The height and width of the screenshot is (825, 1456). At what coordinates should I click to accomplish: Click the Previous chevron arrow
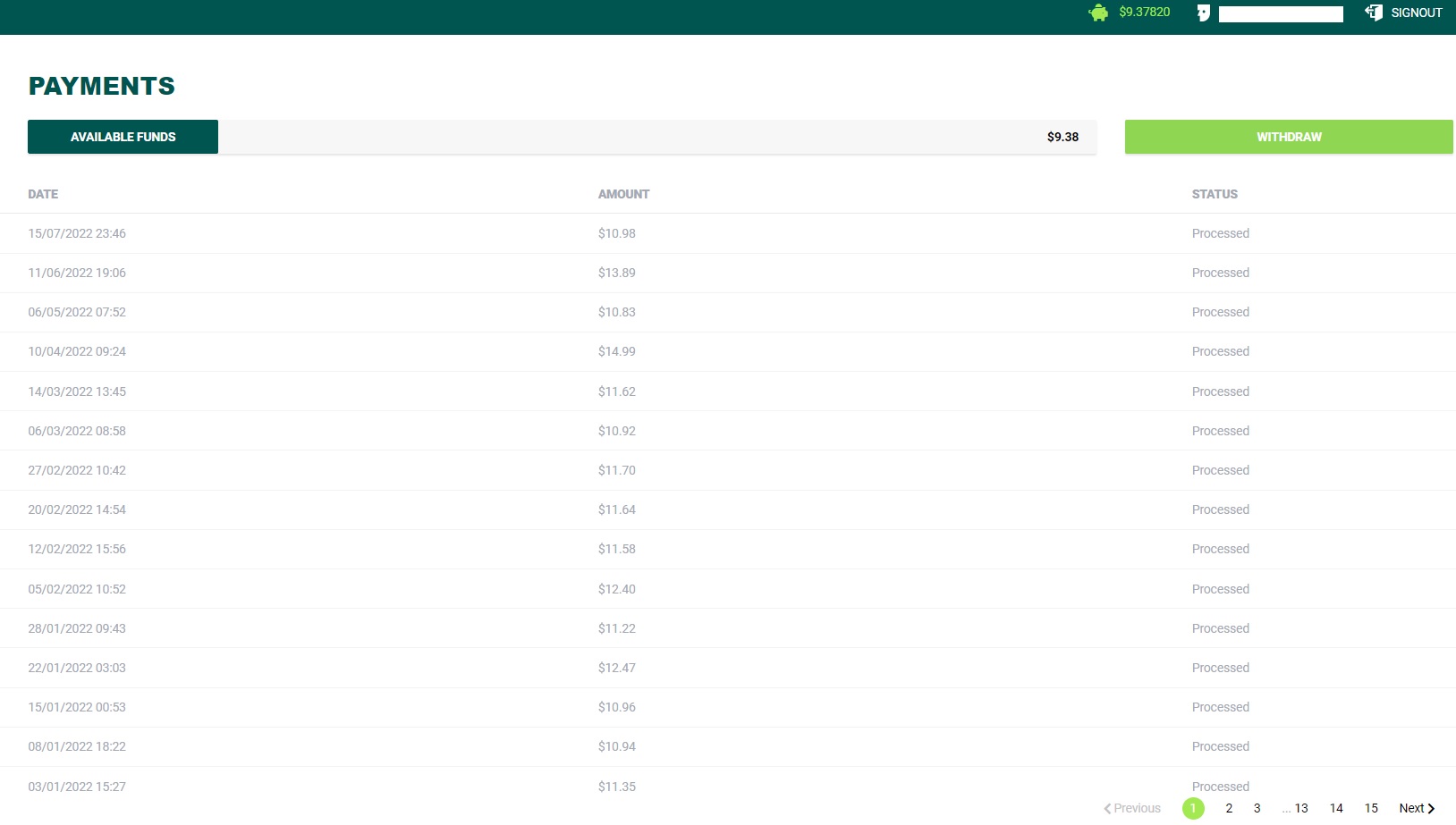click(x=1107, y=808)
